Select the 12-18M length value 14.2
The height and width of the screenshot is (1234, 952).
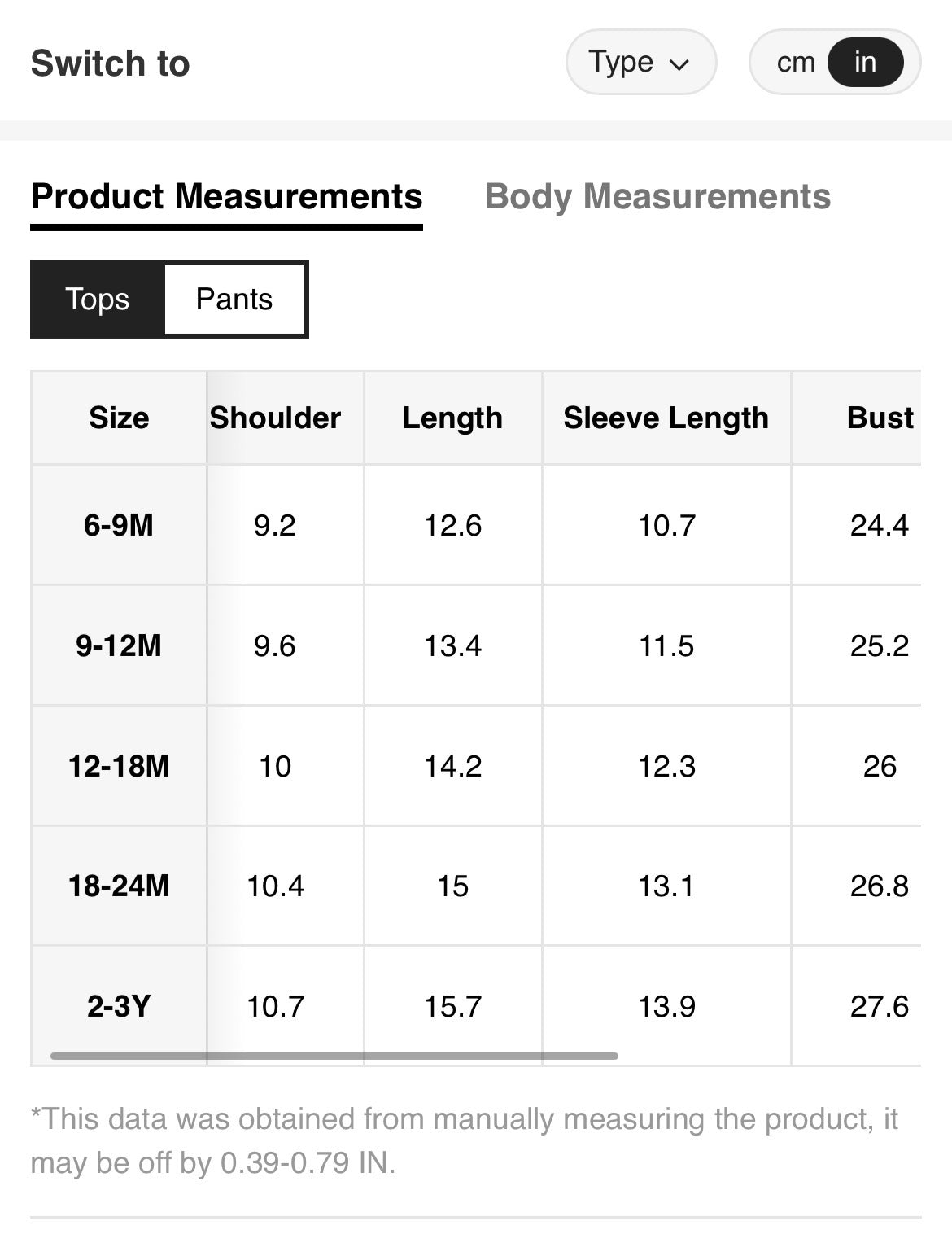[452, 765]
